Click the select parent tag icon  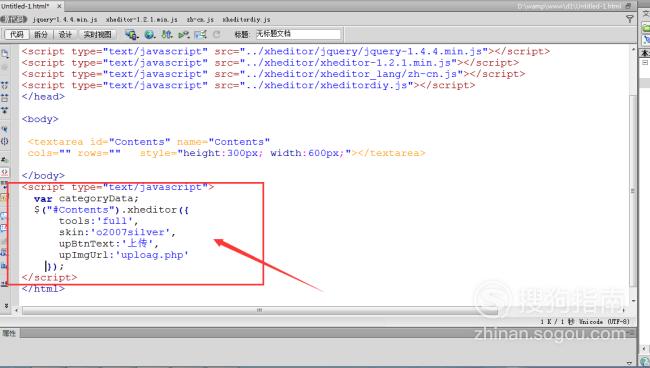click(5, 129)
